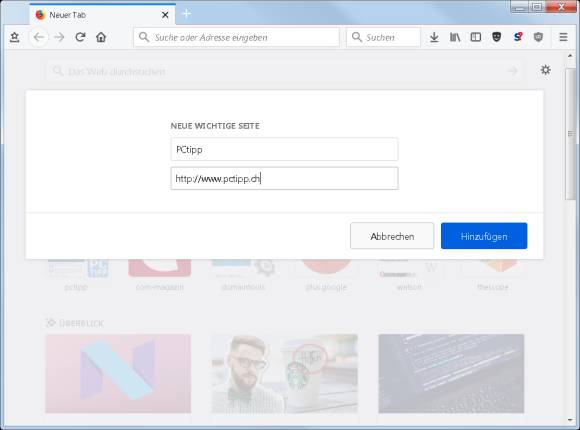The height and width of the screenshot is (430, 580).
Task: Click the Das Web durchsuchen search box
Action: pos(284,71)
